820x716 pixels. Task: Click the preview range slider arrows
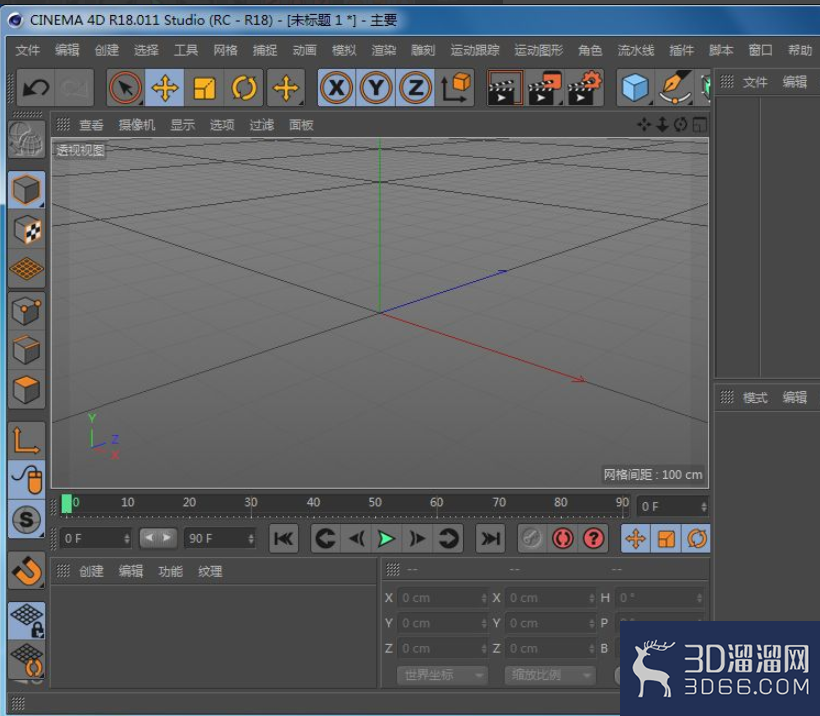158,538
